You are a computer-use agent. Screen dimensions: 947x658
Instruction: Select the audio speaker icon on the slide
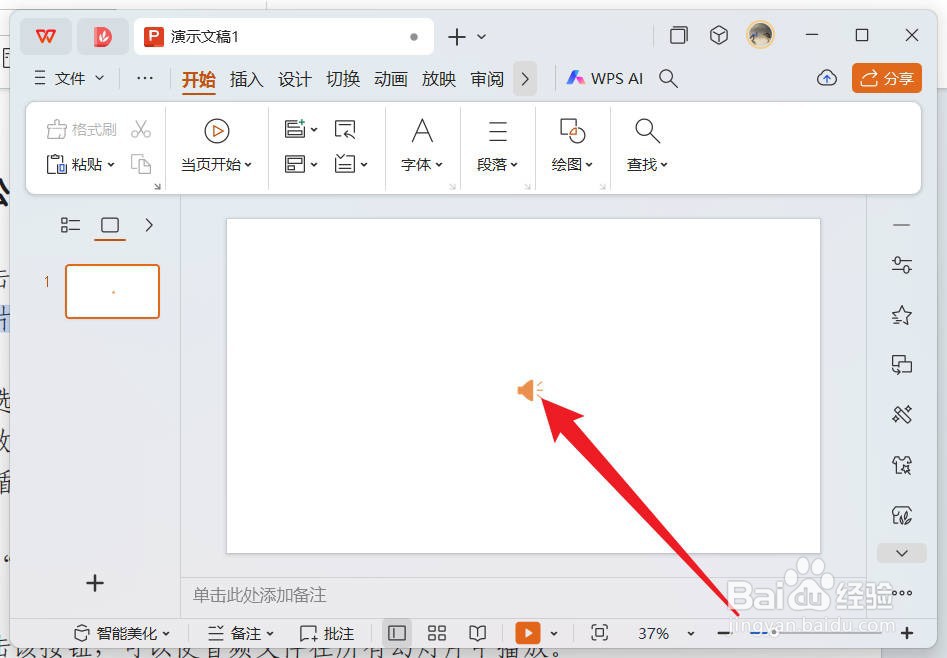[529, 390]
